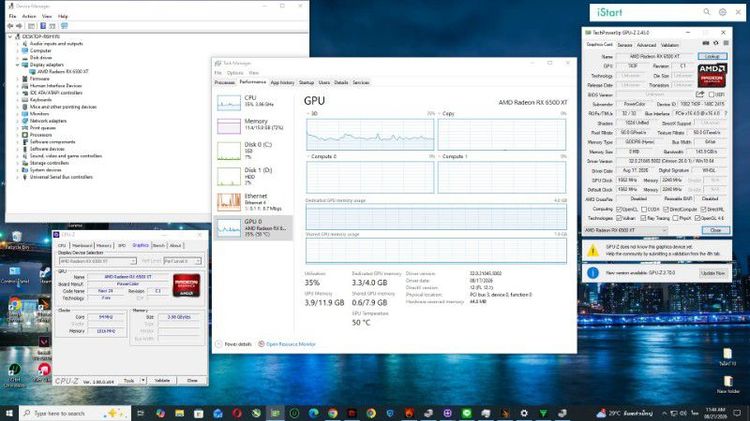Switch to Sensors tab in GPU-Z
The image size is (750, 421).
625,45
